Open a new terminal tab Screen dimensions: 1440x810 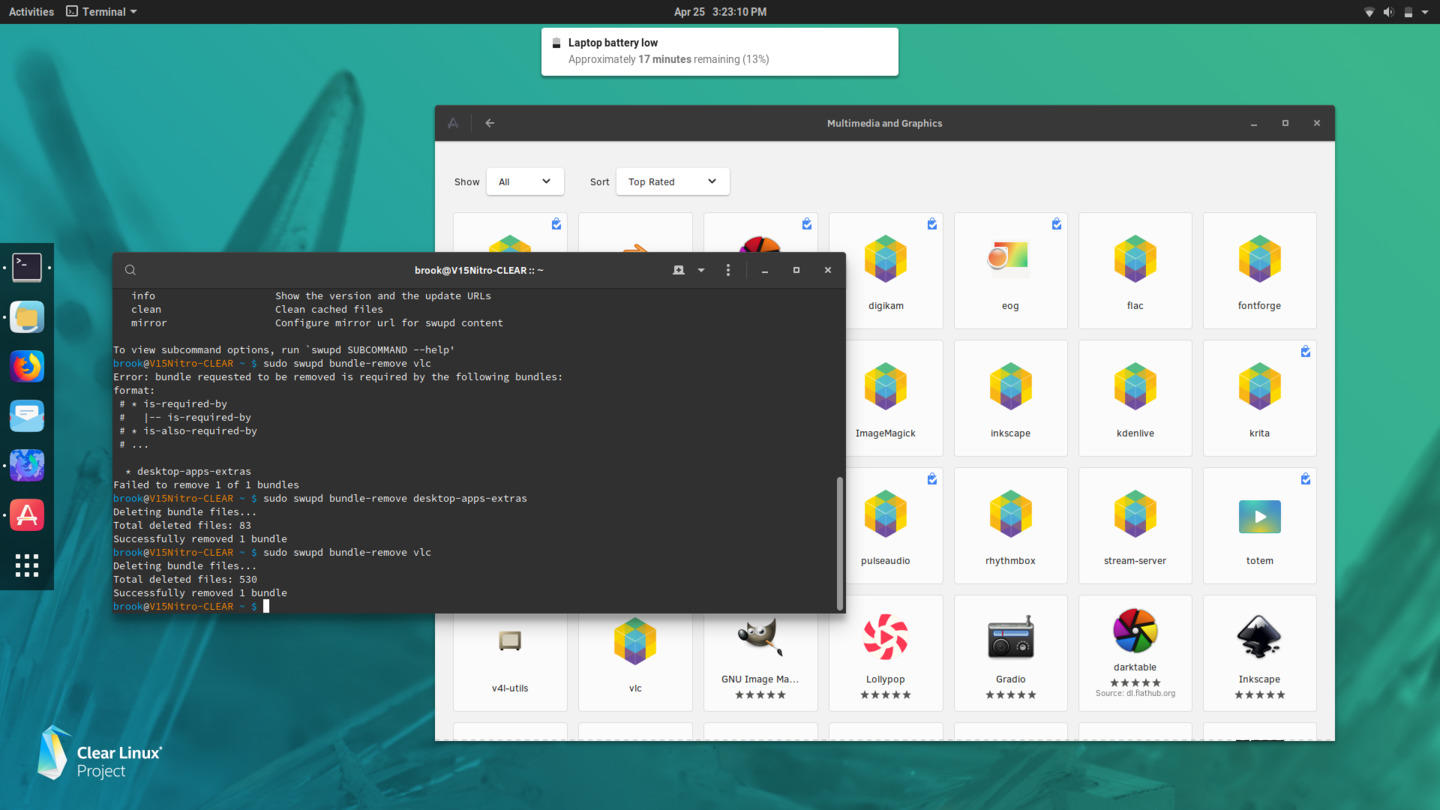[678, 270]
